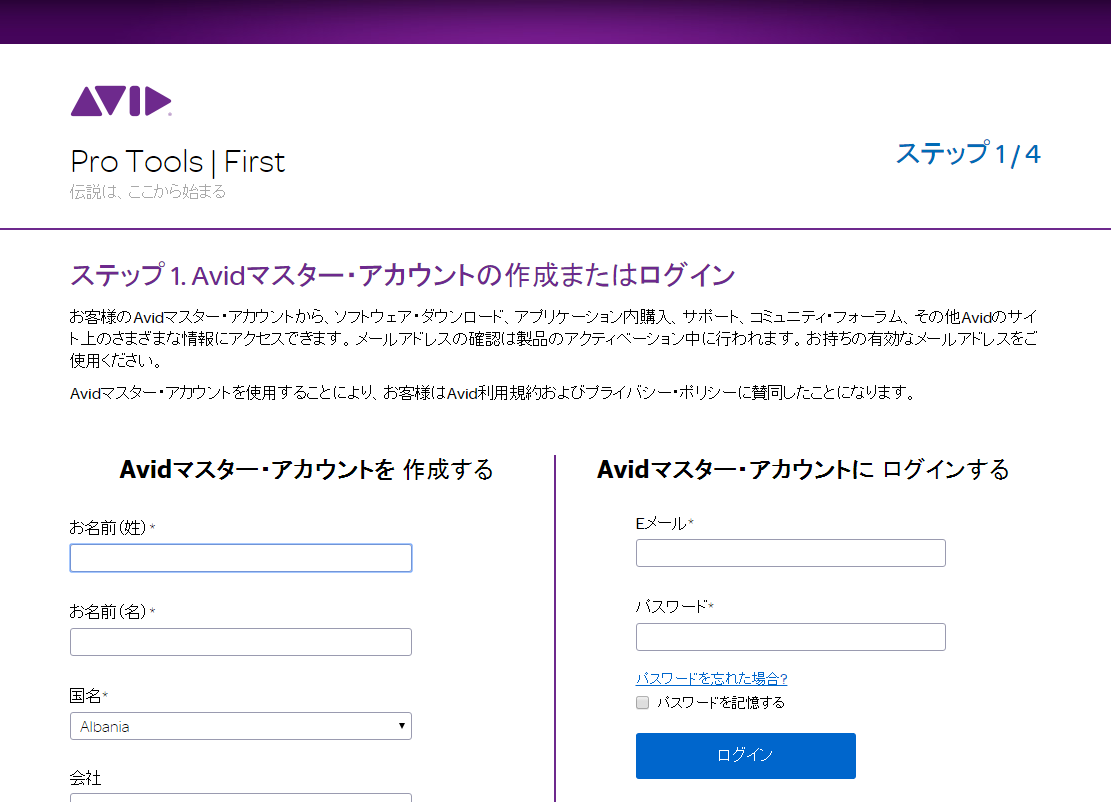Click the ステップ 1/4 step indicator
This screenshot has width=1111, height=802.
pyautogui.click(x=968, y=154)
